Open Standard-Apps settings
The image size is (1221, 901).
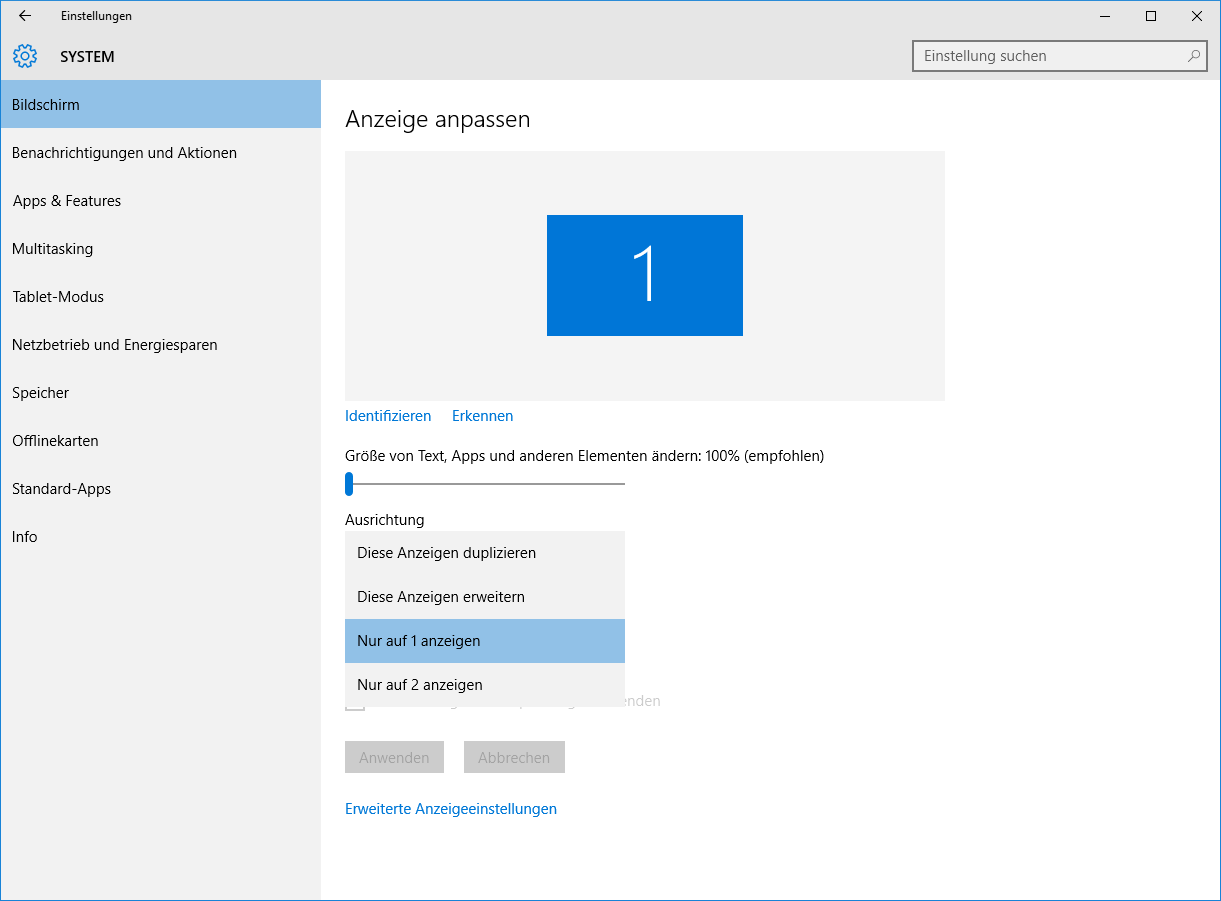tap(160, 488)
